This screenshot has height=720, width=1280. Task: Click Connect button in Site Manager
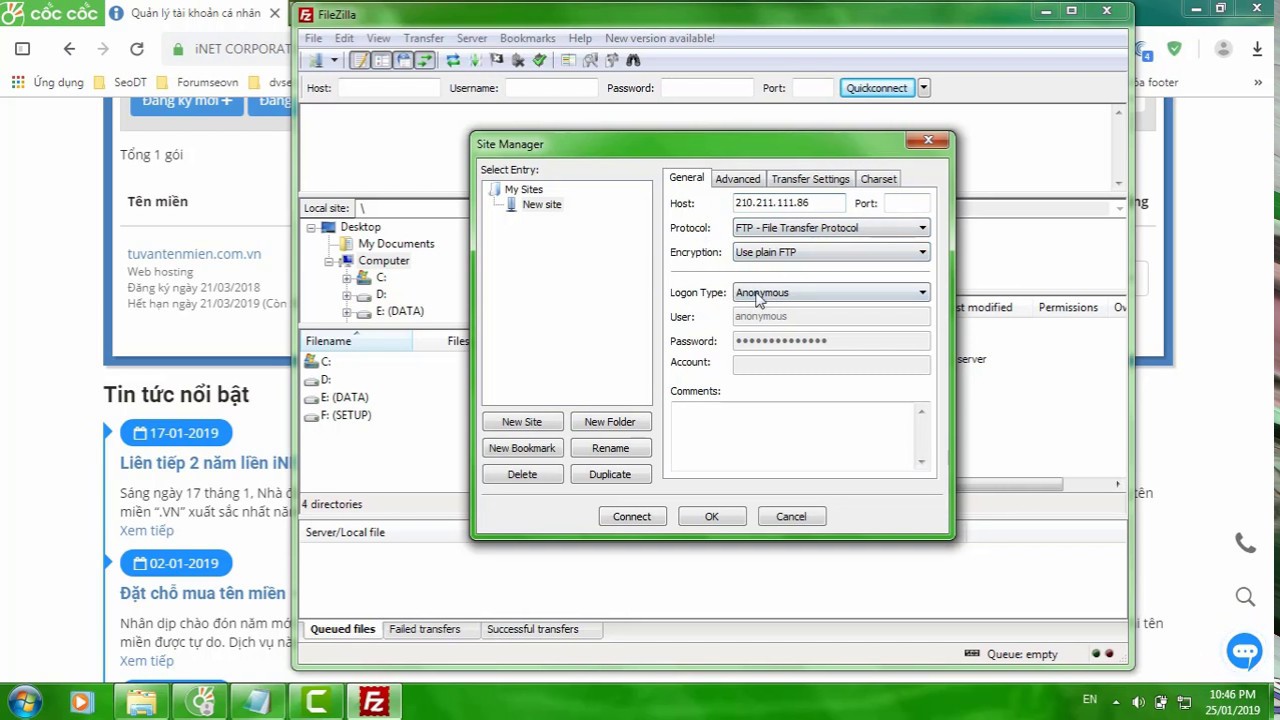click(x=632, y=517)
